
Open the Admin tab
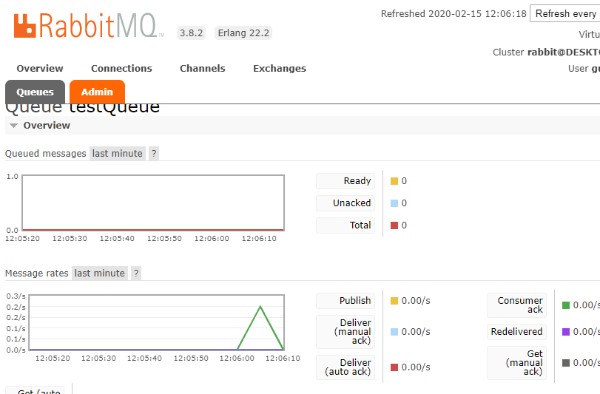point(97,92)
